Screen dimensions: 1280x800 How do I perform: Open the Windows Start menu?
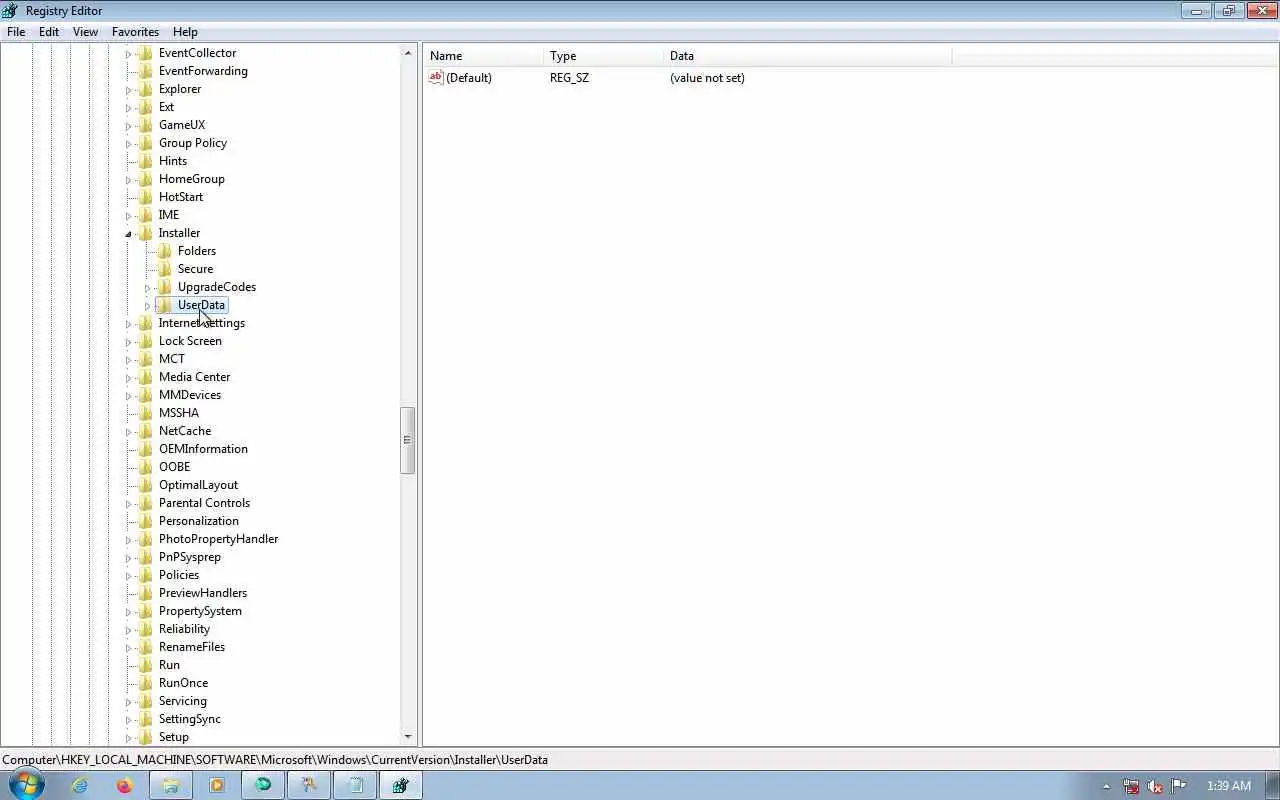tap(27, 785)
